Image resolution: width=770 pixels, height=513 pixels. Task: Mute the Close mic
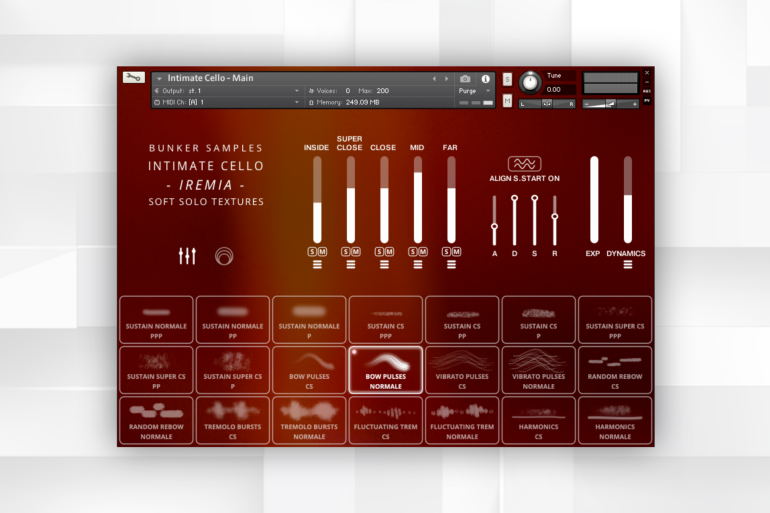[x=389, y=251]
